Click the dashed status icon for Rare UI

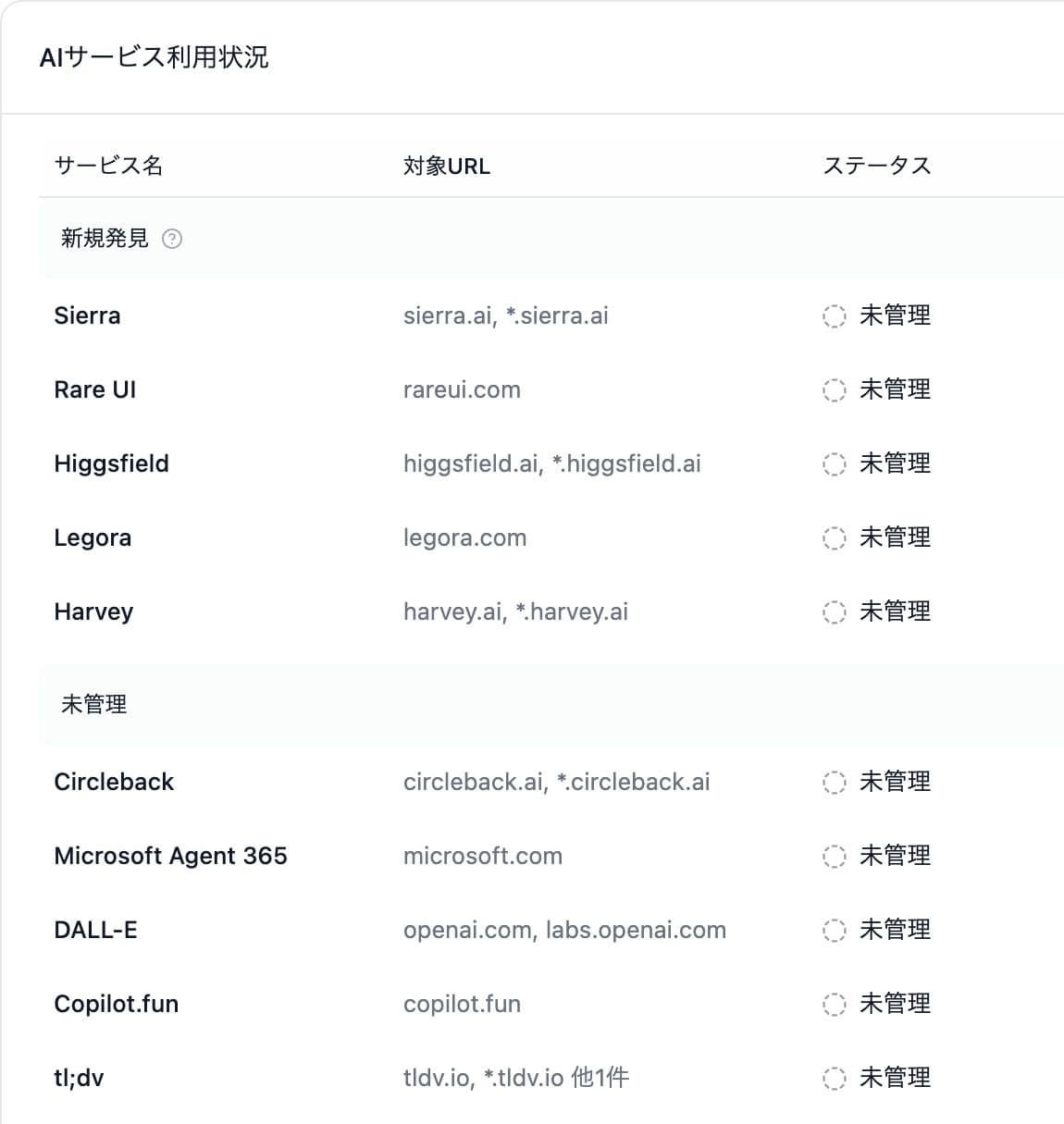tap(834, 390)
